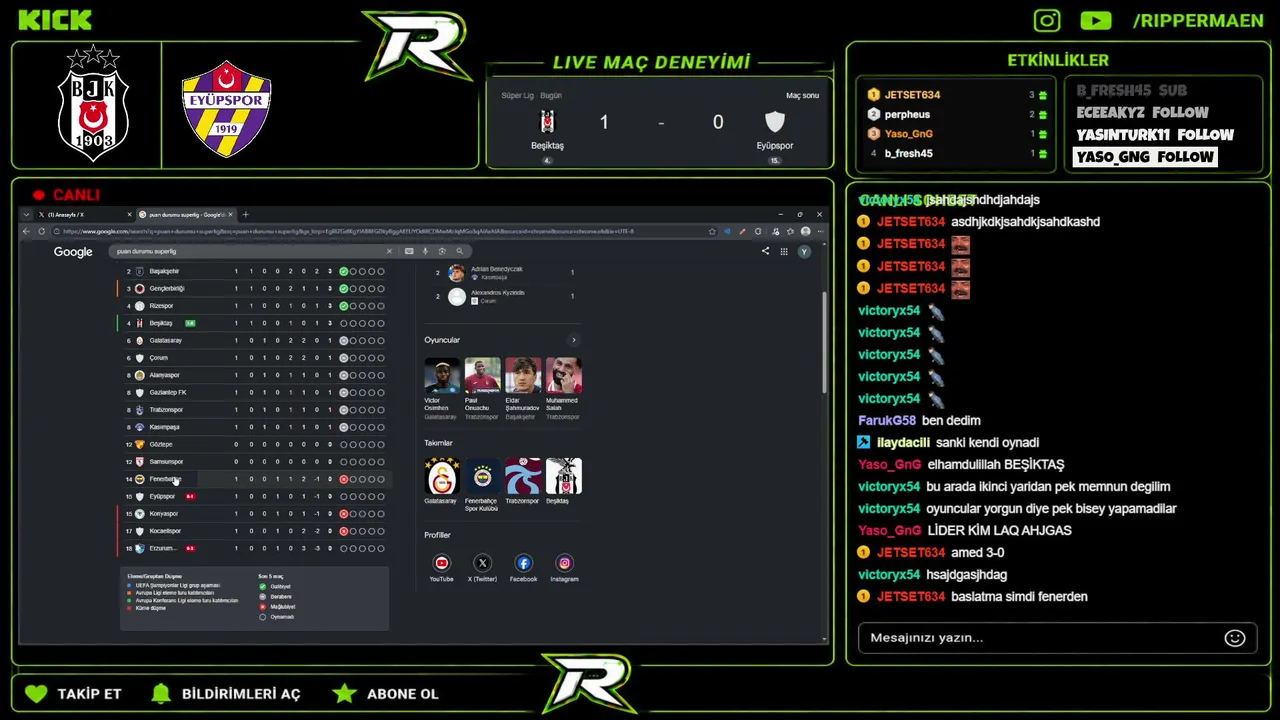
Task: Open the Trabzonspor team card under Takımlar
Action: click(x=523, y=482)
